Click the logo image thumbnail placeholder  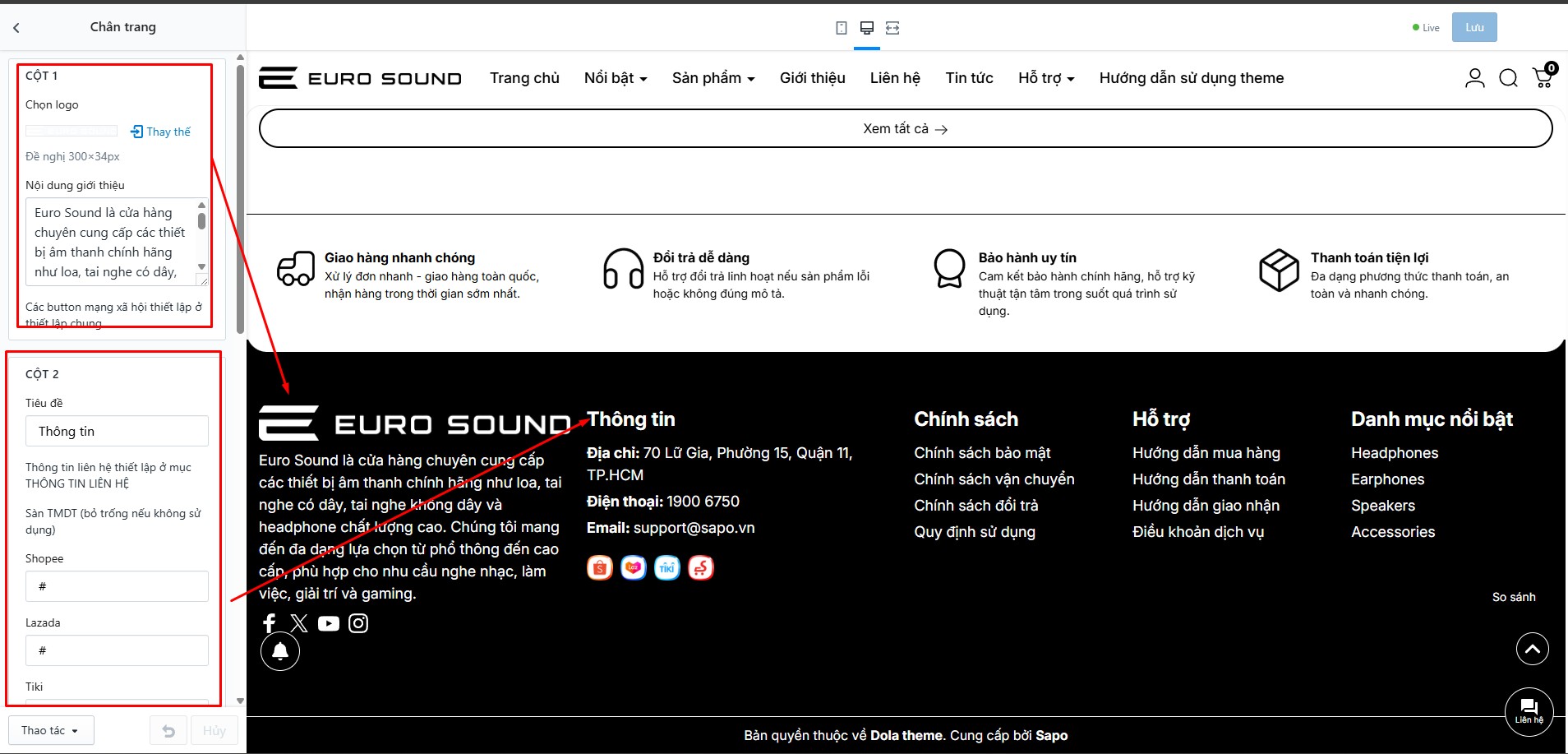click(x=71, y=131)
